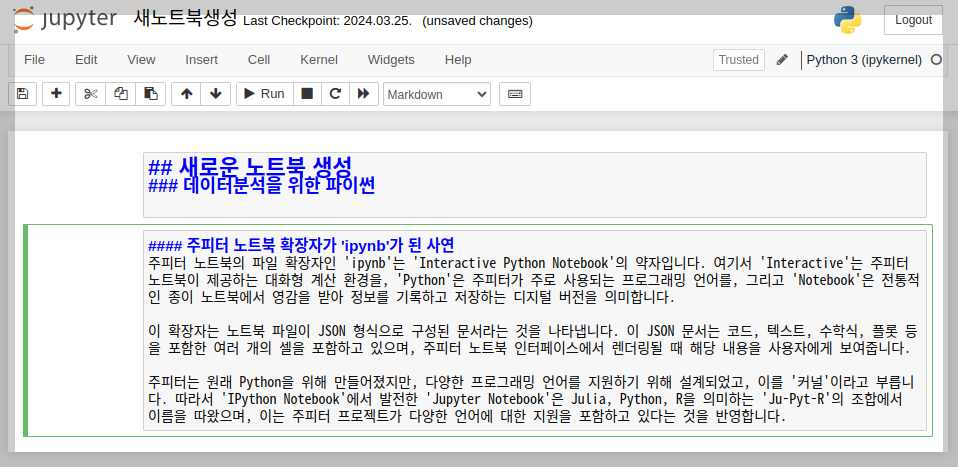
Task: Open the View menu
Action: coord(141,60)
